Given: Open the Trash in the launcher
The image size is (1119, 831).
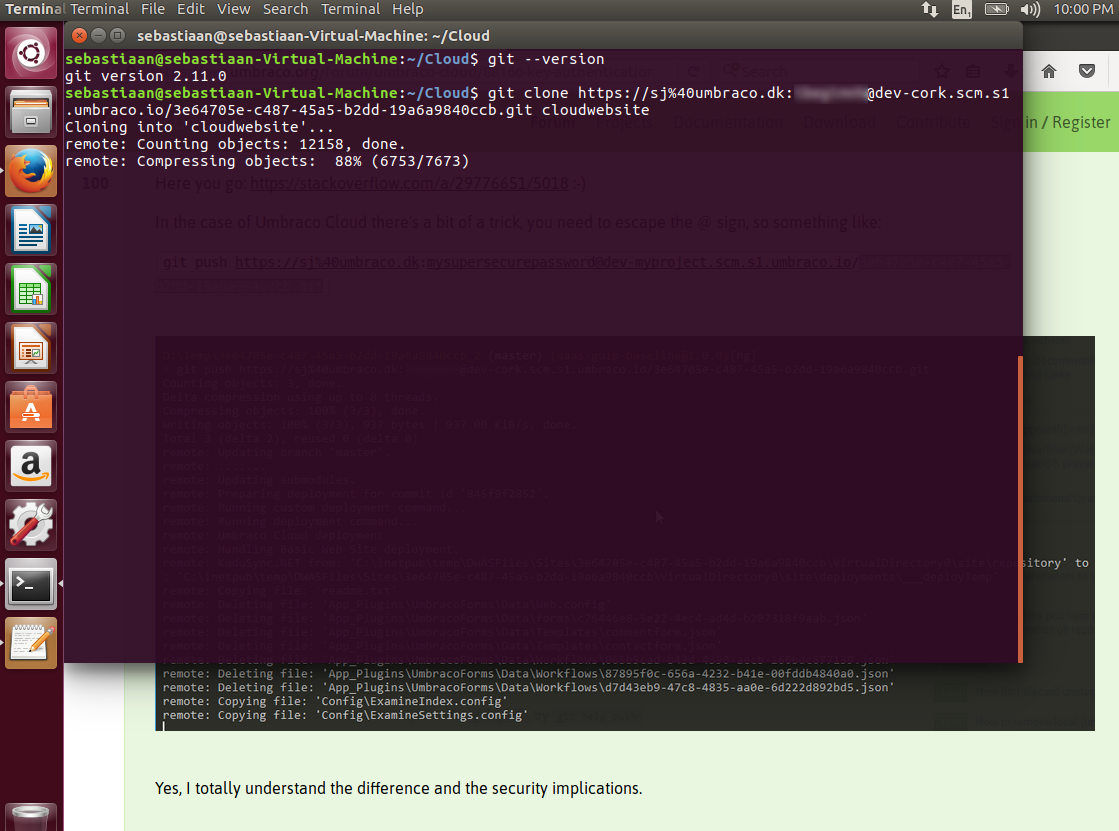Looking at the screenshot, I should pos(31,817).
